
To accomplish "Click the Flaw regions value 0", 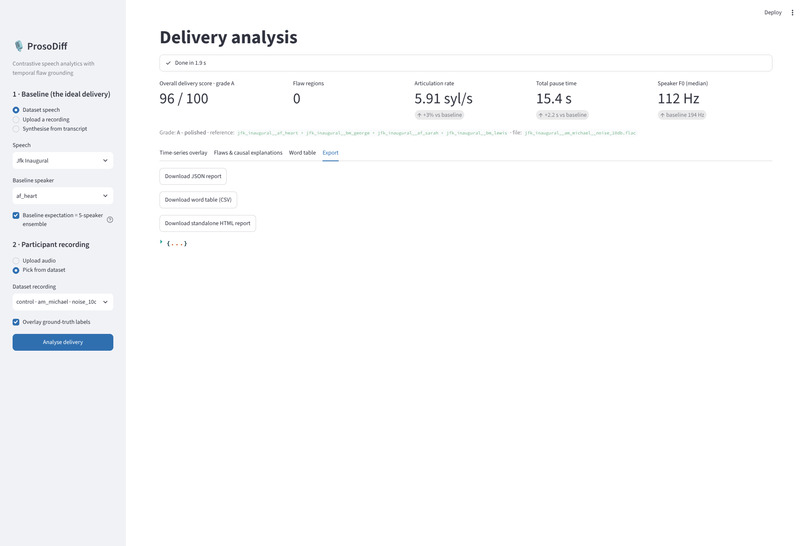I will [297, 99].
